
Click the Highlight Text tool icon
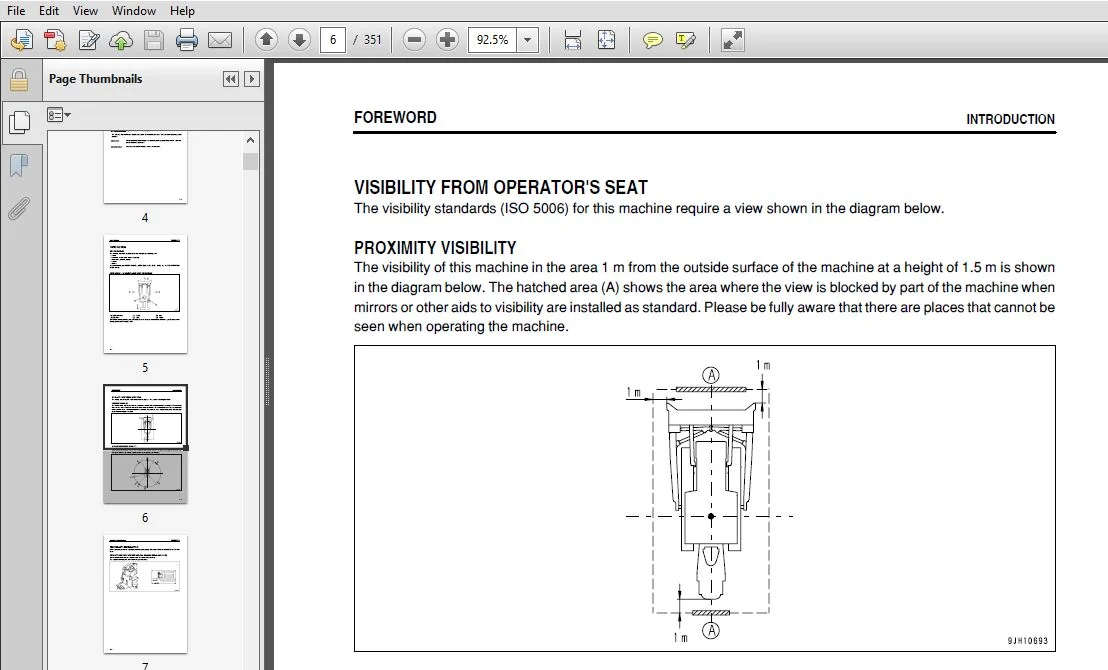coord(685,40)
